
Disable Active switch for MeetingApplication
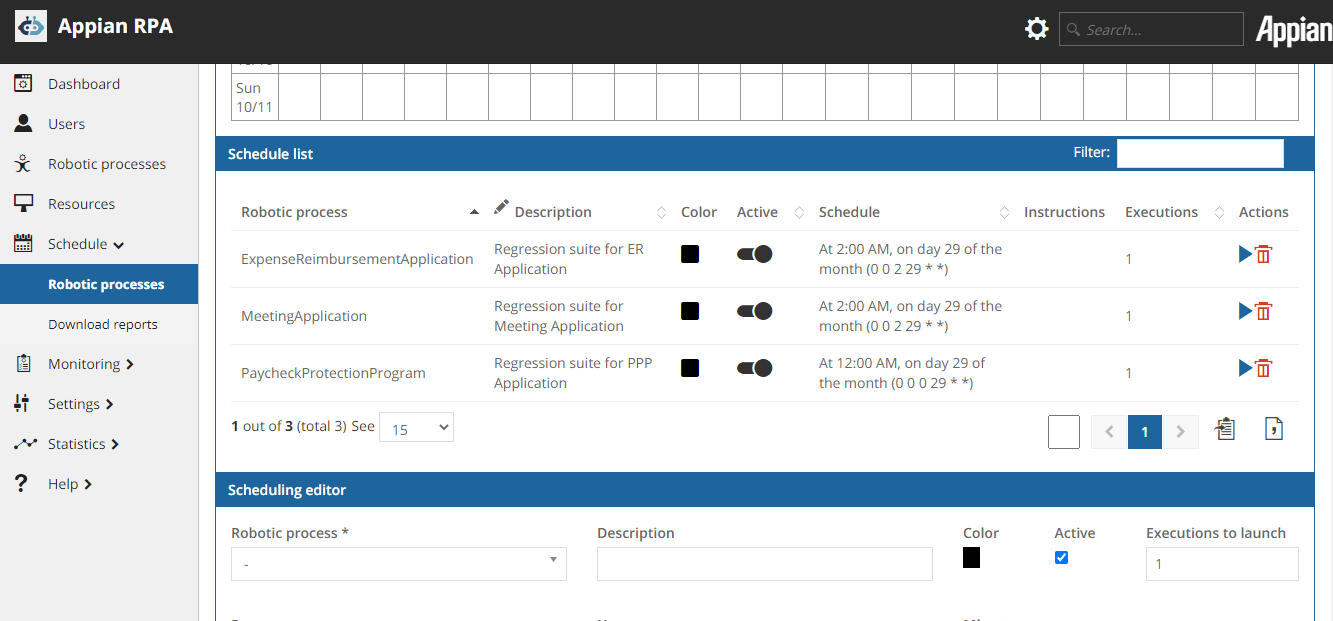(754, 312)
